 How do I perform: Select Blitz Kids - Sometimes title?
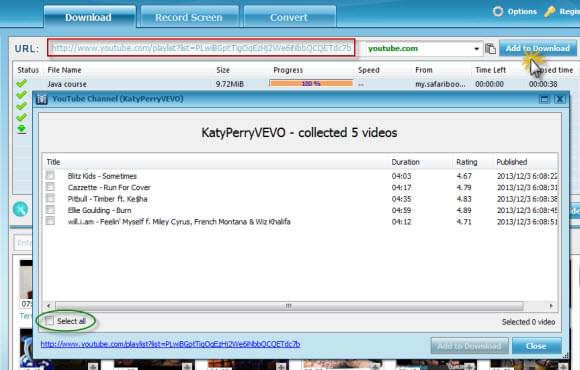tap(102, 176)
